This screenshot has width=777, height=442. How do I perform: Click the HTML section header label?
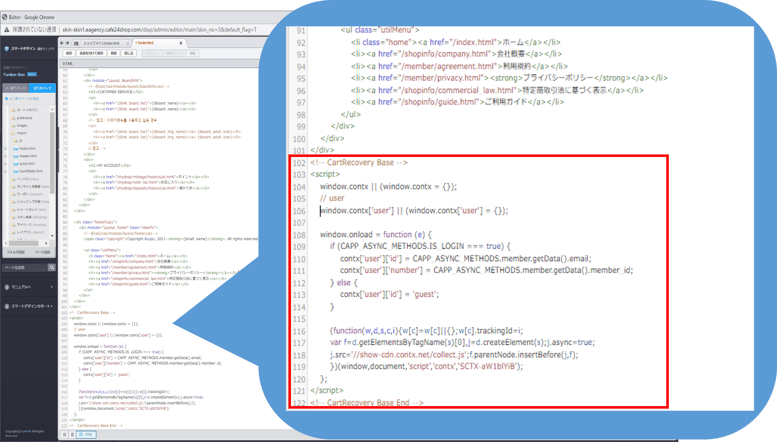point(67,64)
